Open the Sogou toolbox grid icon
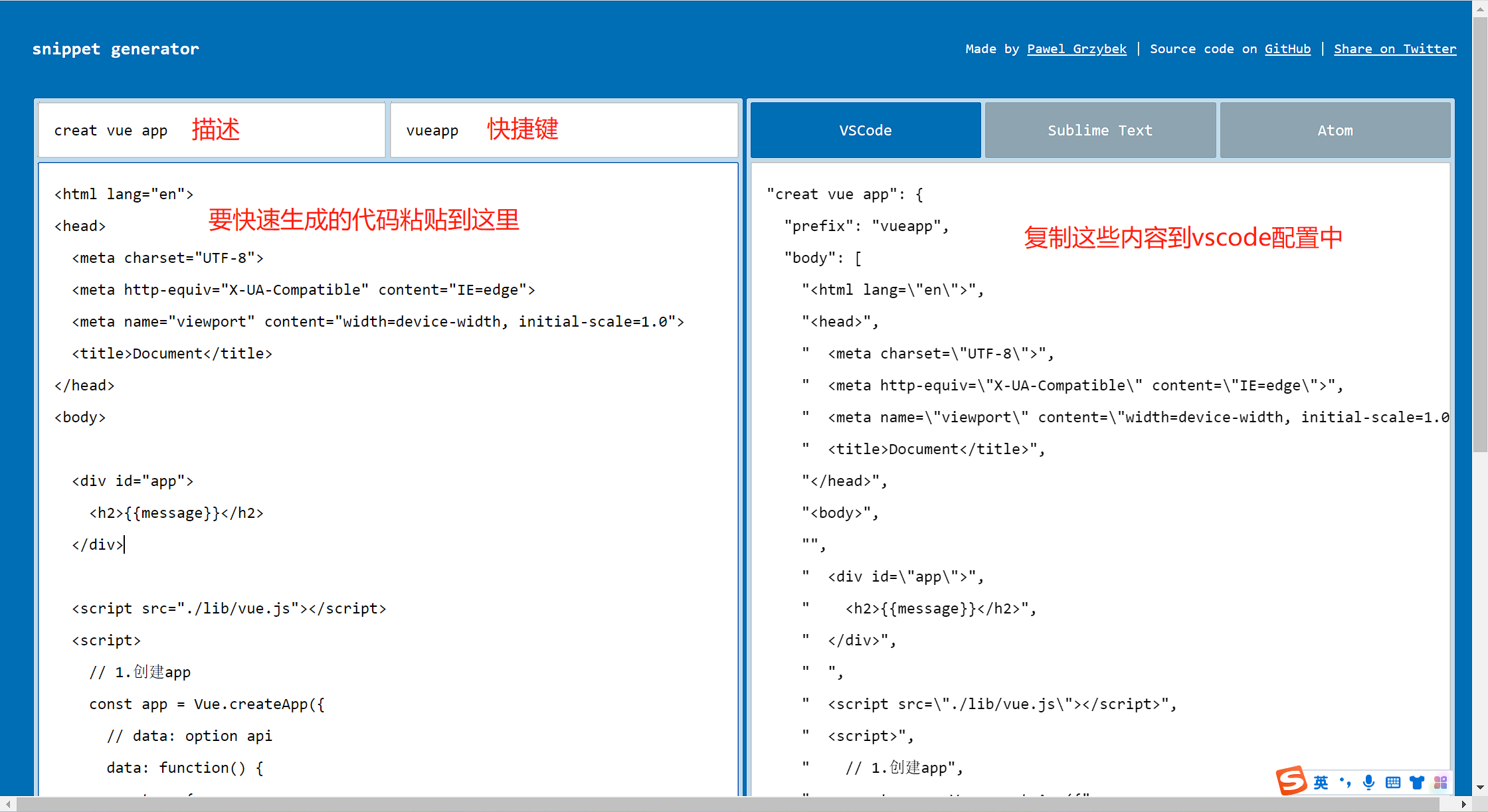Screen dimensions: 1488x812 click(1440, 783)
